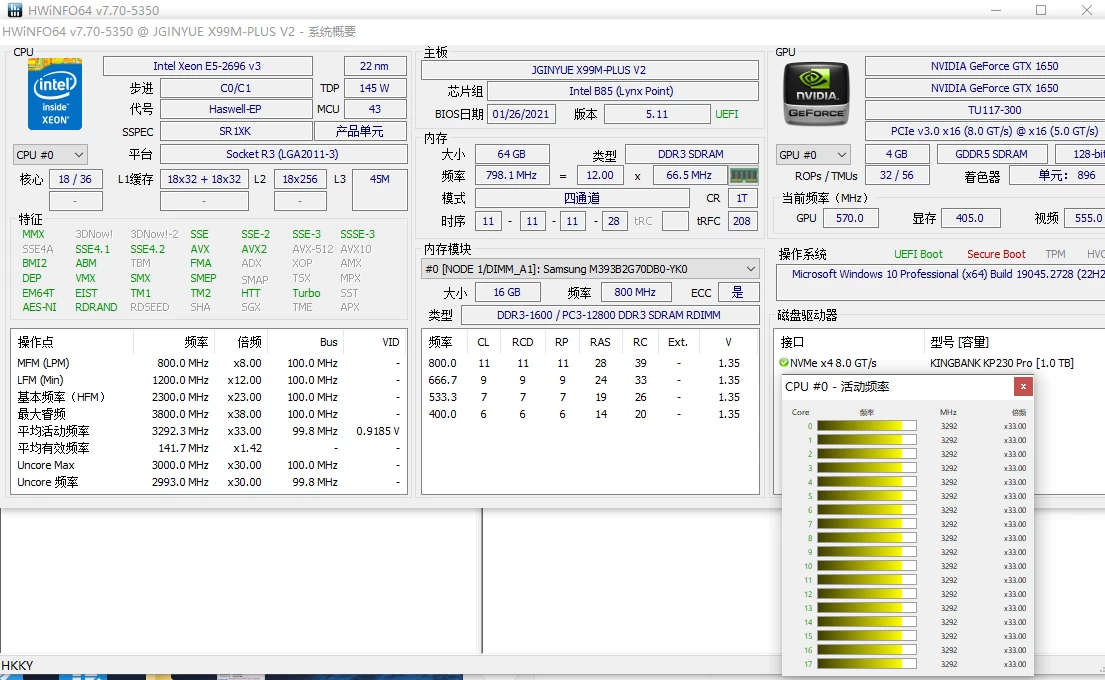Click the Core 0 frequency bar
The image size is (1105, 680).
867,426
